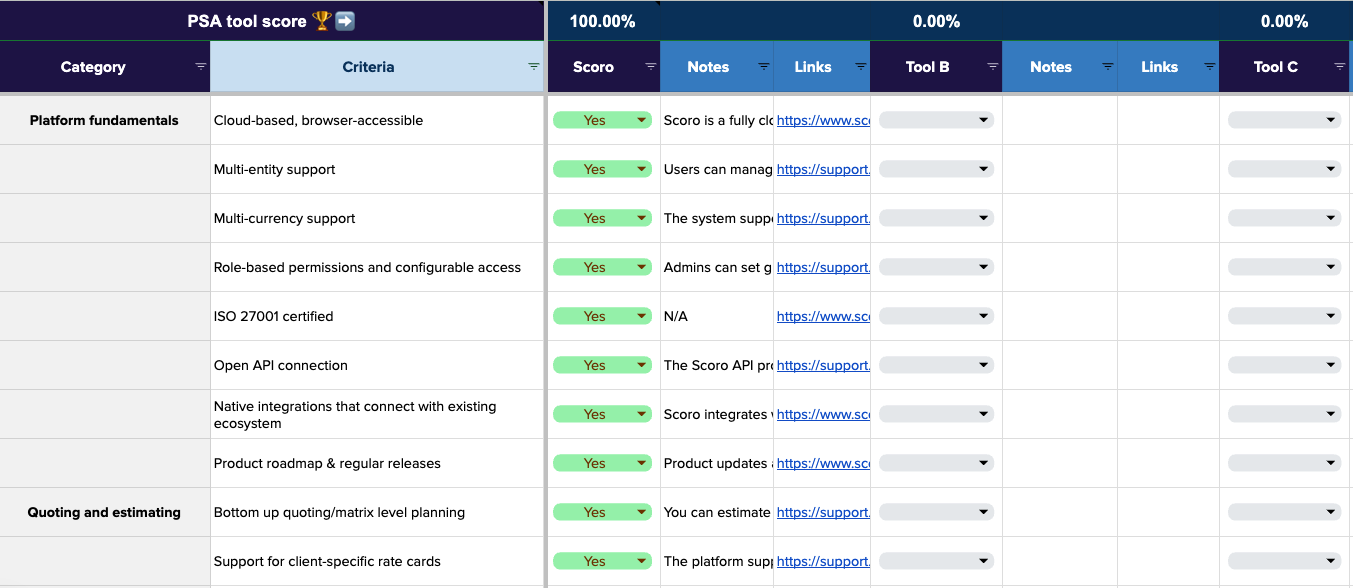Open Tool B dropdown for Cloud-based, browser-accessible
The image size is (1353, 588).
pos(936,120)
